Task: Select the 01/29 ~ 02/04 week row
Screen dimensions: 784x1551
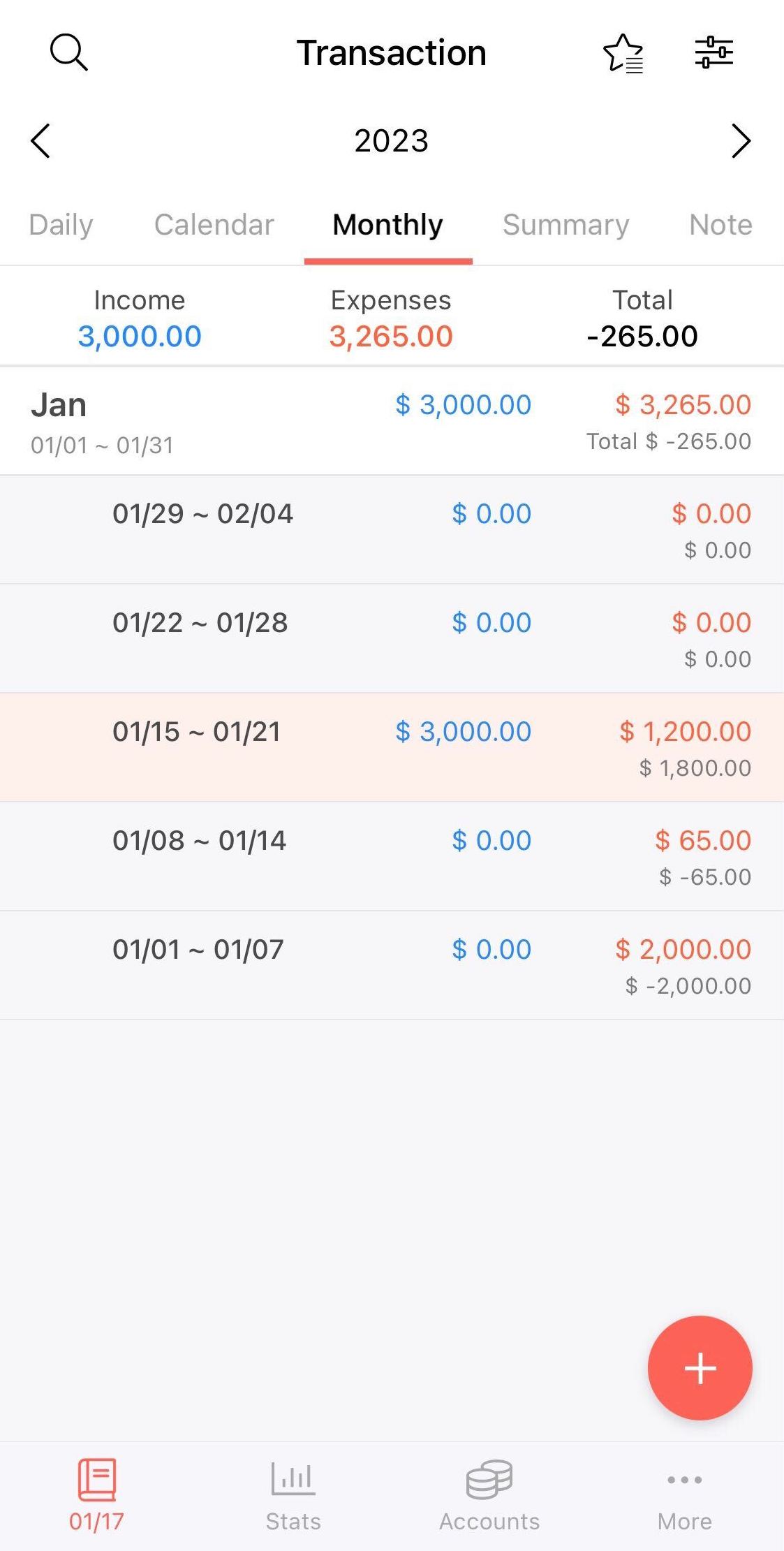Action: (x=392, y=529)
